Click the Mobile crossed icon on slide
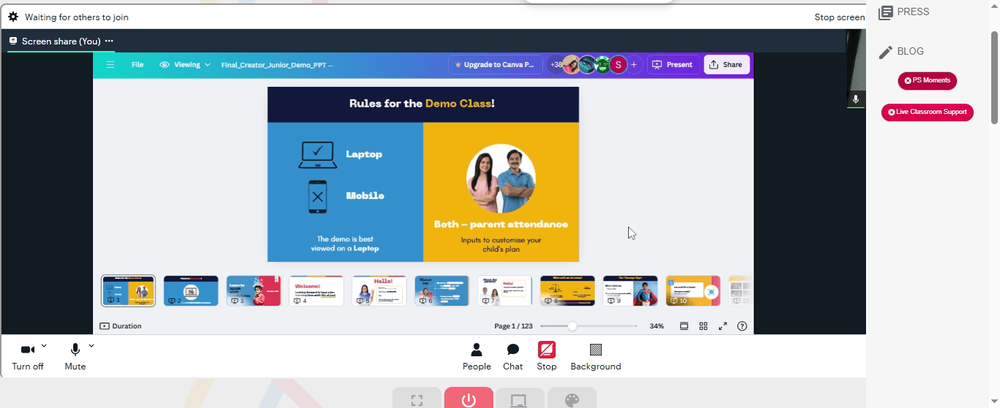 [x=318, y=197]
